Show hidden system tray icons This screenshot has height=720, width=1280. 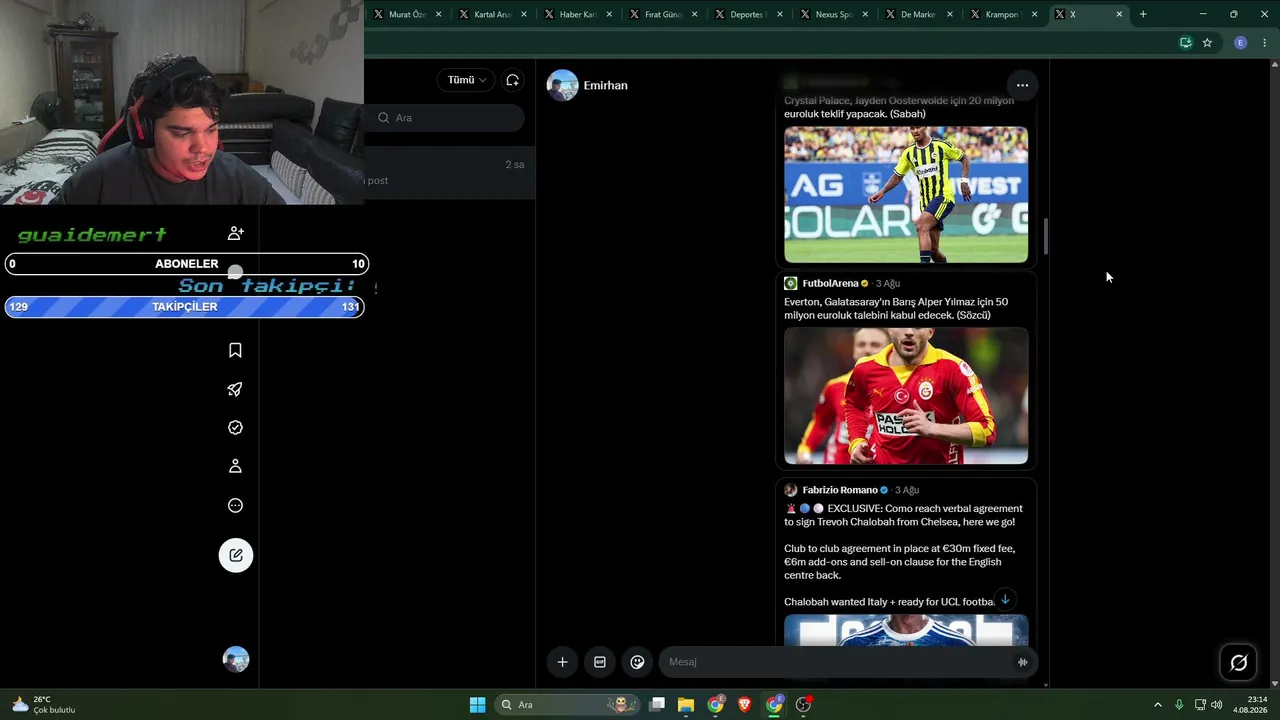point(1158,705)
